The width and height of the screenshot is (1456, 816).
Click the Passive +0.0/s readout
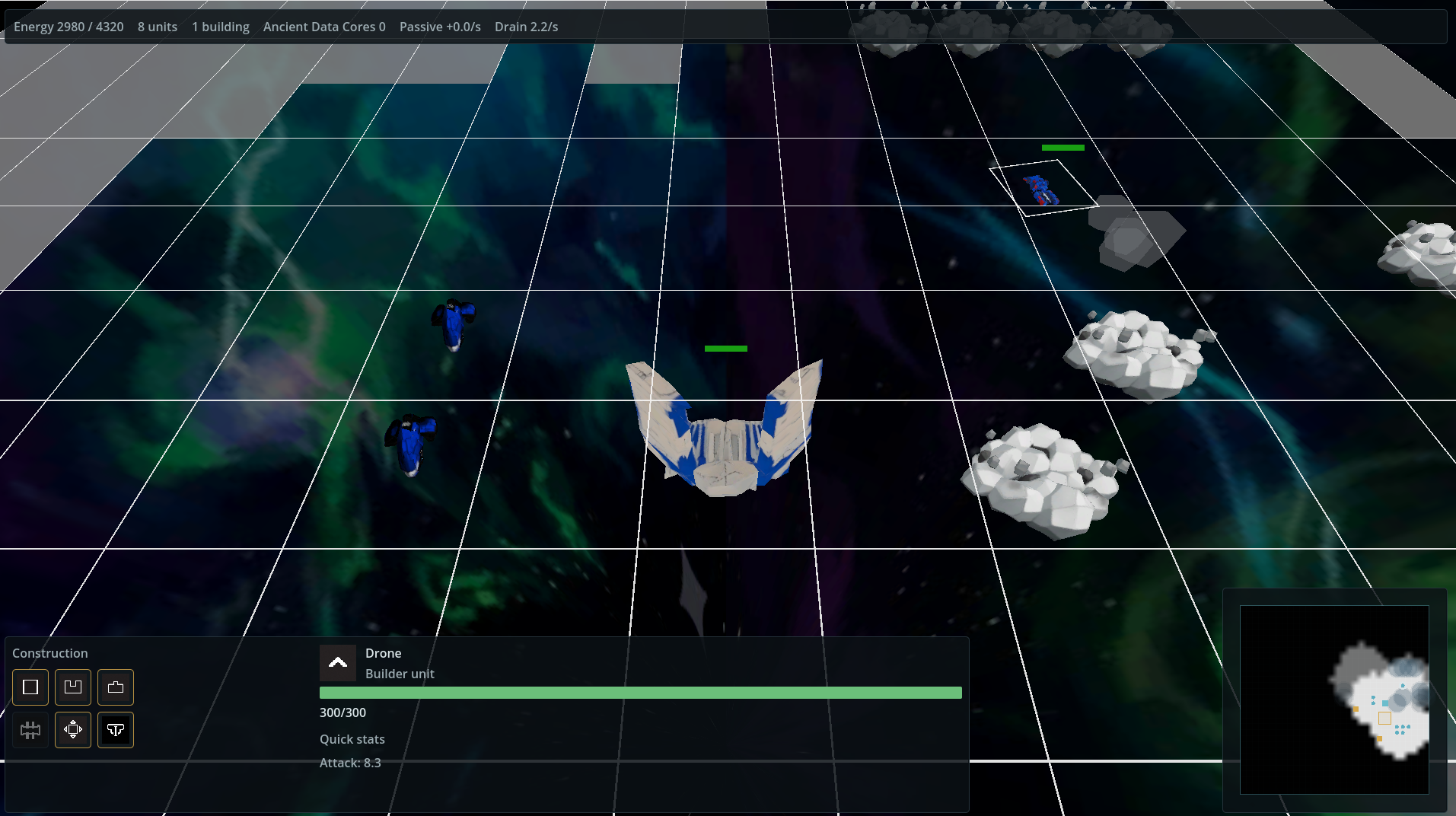440,27
